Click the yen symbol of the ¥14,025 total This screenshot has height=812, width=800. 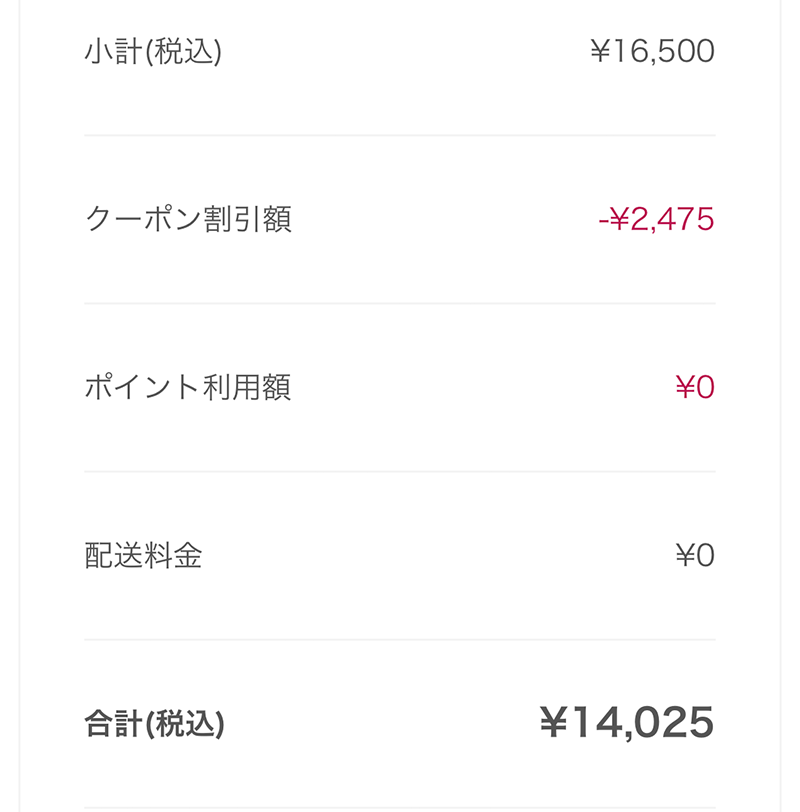(553, 723)
